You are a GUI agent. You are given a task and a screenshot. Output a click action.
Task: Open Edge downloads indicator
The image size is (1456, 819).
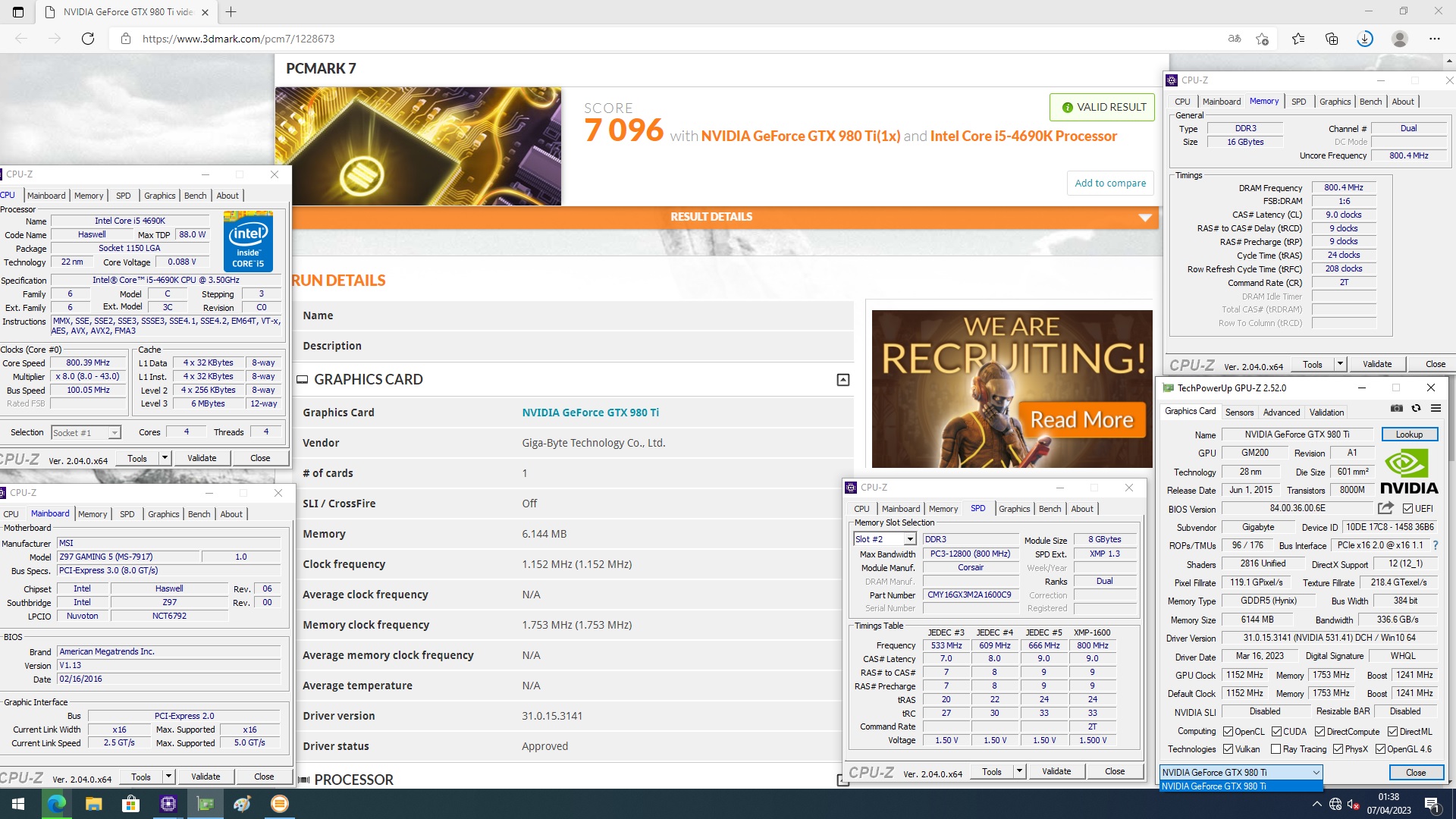(x=1365, y=39)
